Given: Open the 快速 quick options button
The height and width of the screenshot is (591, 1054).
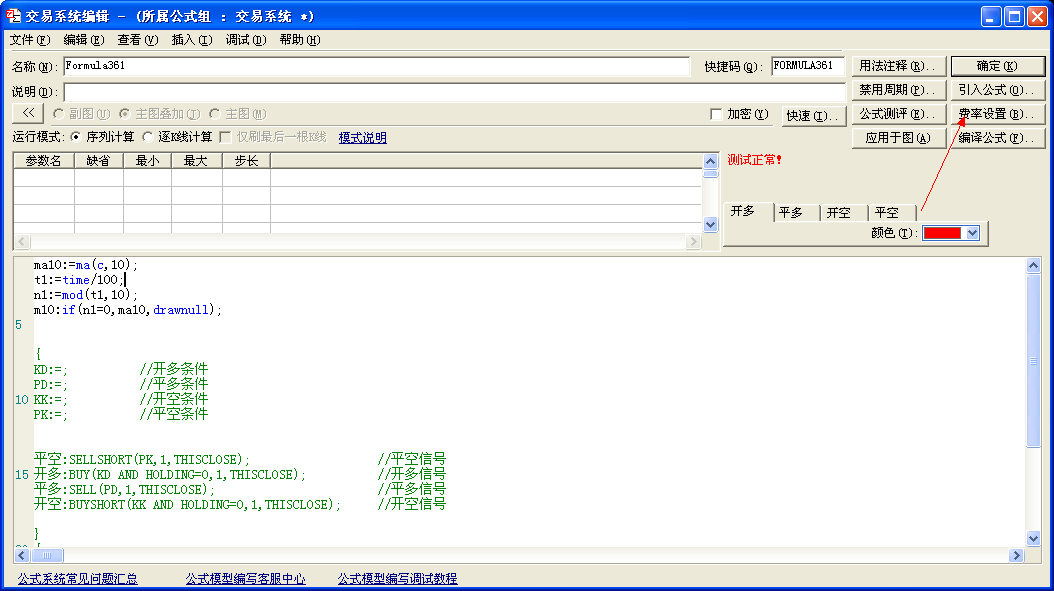Looking at the screenshot, I should point(811,115).
